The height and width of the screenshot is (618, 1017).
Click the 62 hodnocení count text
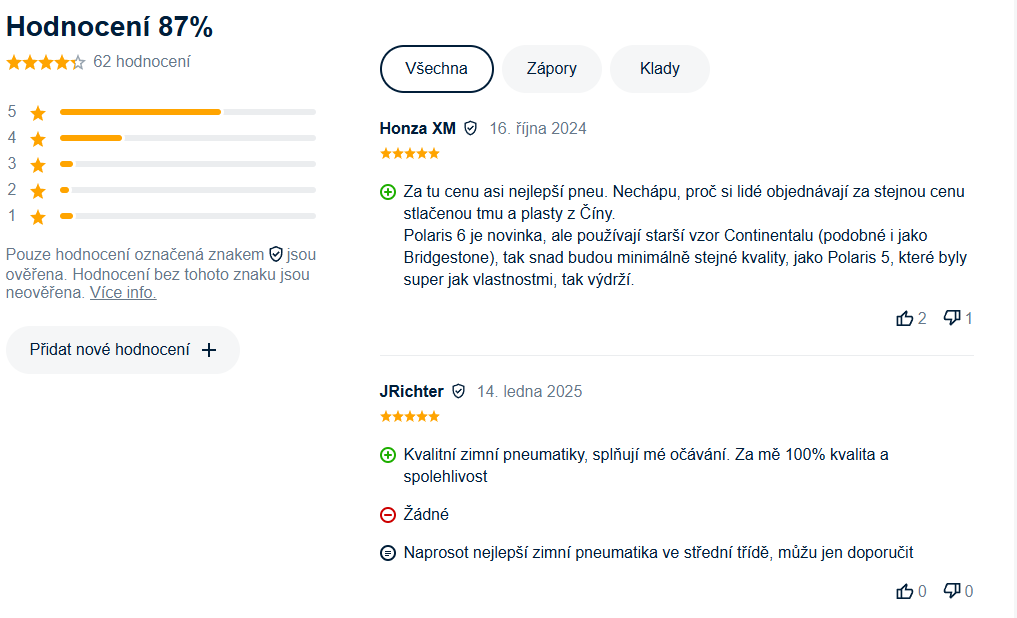pos(142,62)
